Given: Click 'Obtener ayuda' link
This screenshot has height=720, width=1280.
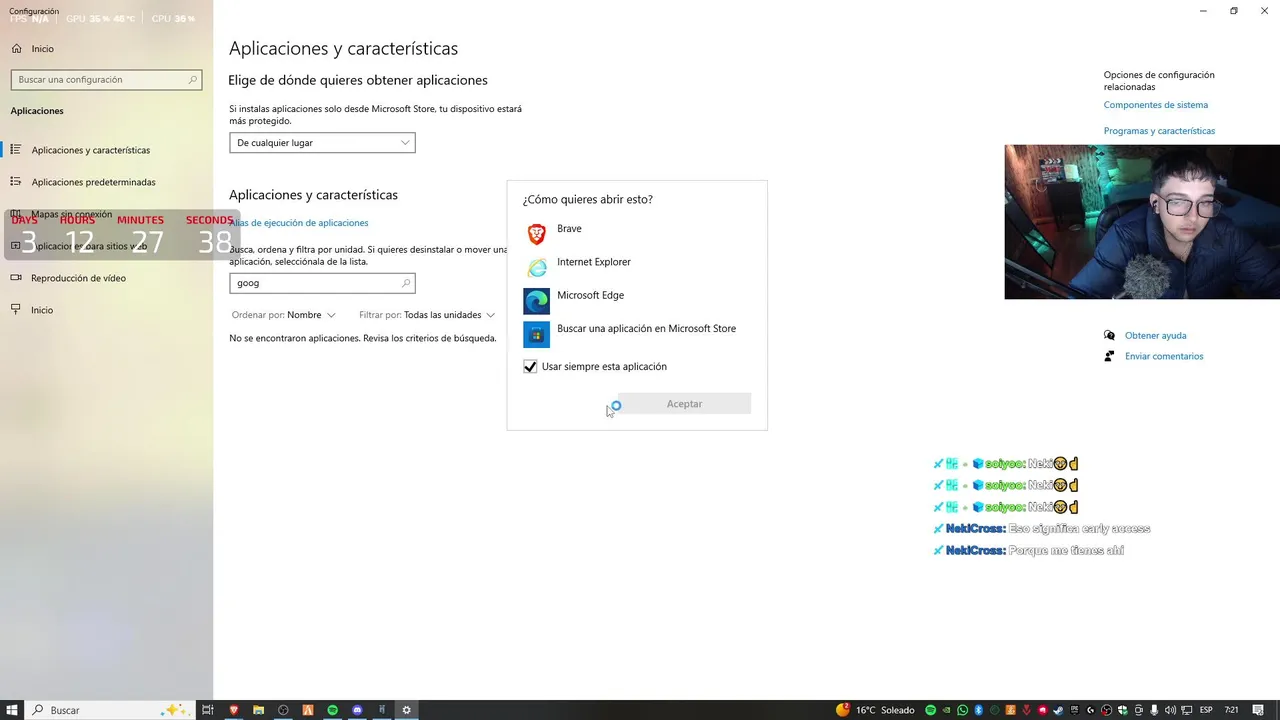Looking at the screenshot, I should [1155, 336].
